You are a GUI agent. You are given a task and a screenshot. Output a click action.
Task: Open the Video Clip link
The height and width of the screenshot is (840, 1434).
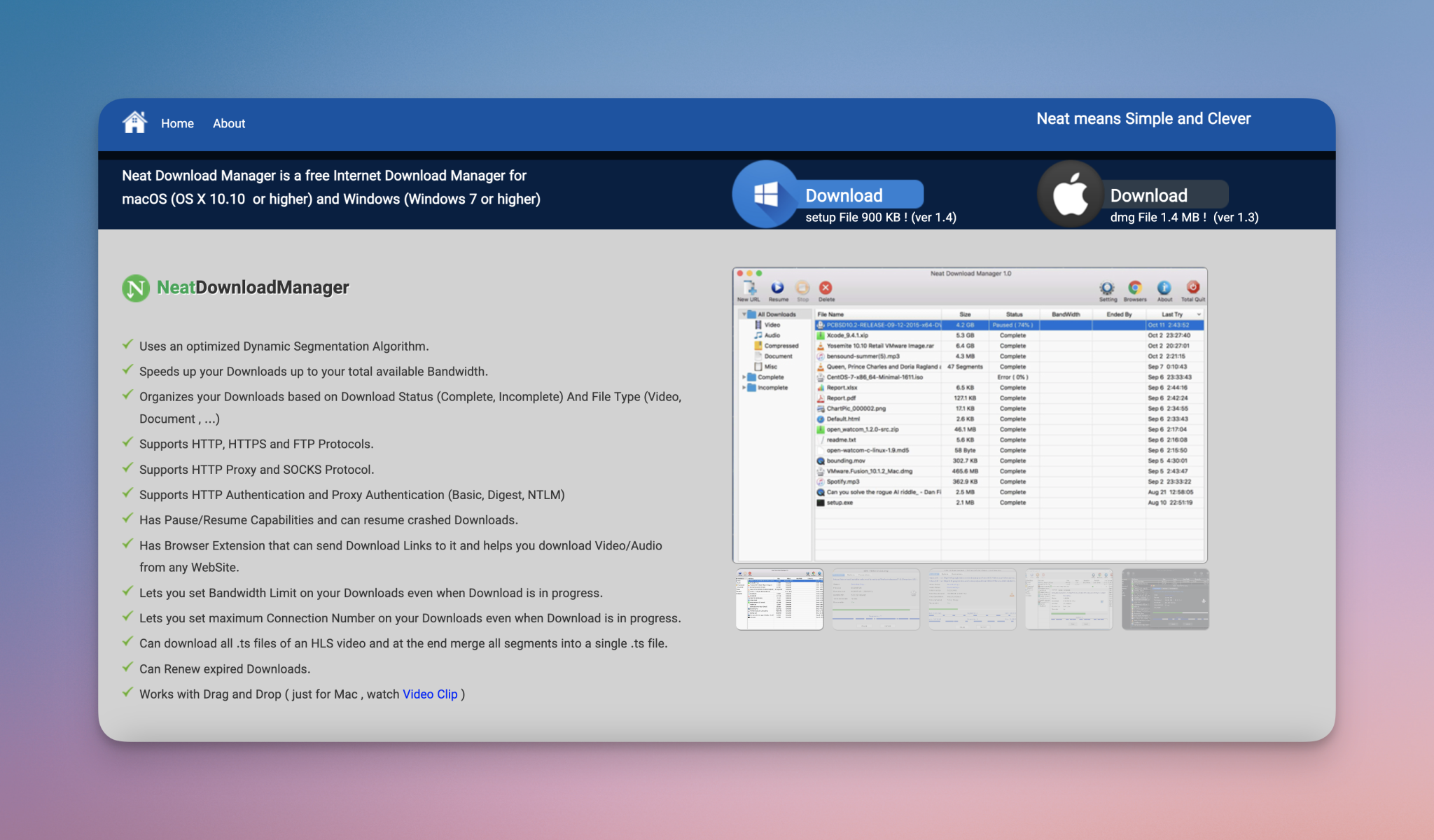coord(430,694)
